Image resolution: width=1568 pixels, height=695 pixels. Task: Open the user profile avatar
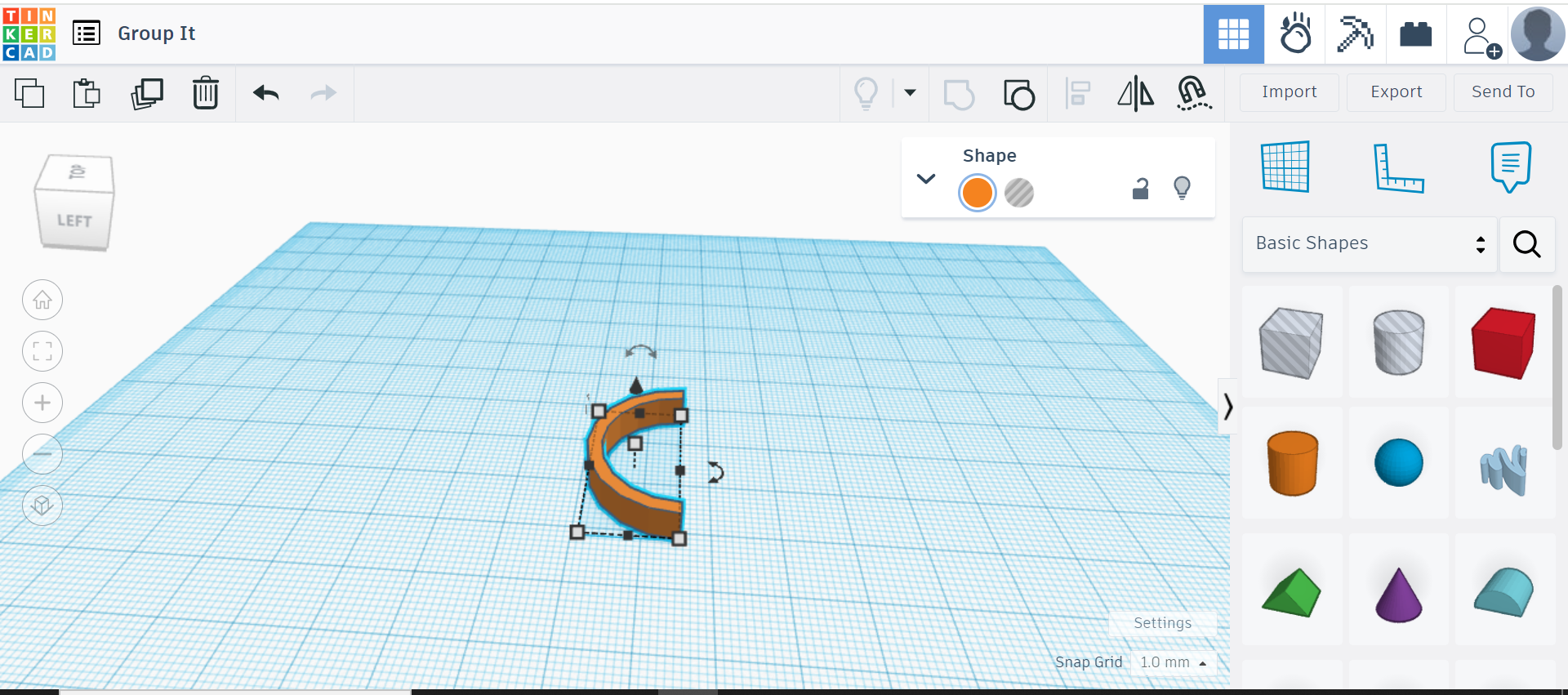click(x=1538, y=34)
